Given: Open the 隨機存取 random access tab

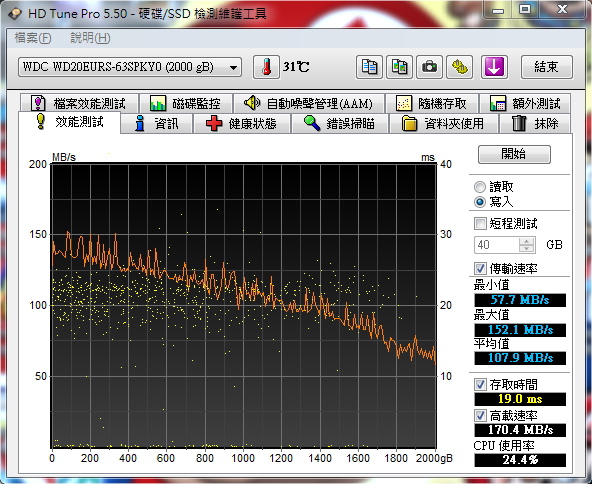Looking at the screenshot, I should (x=431, y=103).
